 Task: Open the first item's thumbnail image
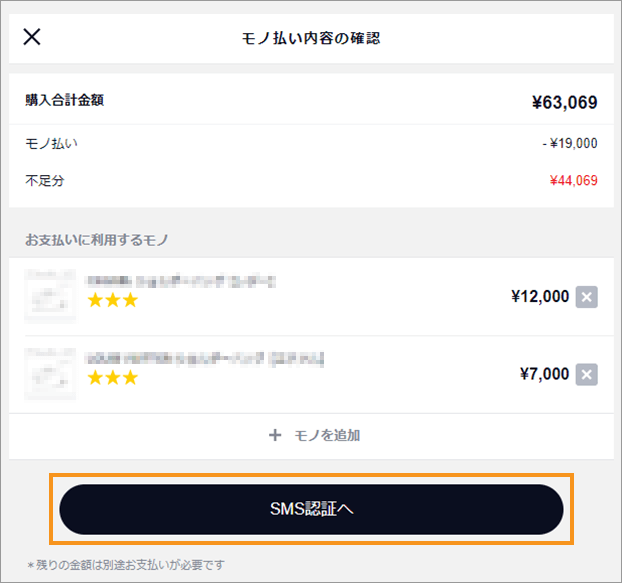50,296
